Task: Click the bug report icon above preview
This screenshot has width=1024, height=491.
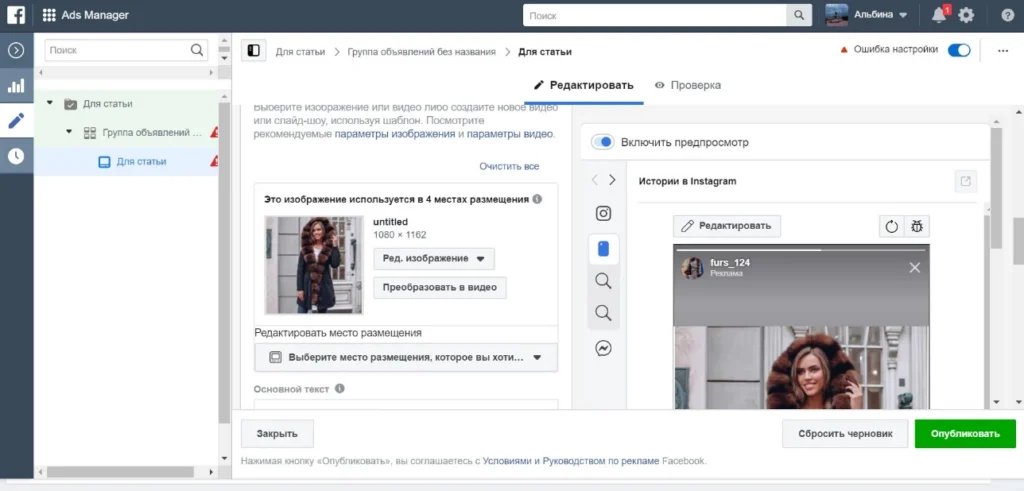Action: [917, 227]
